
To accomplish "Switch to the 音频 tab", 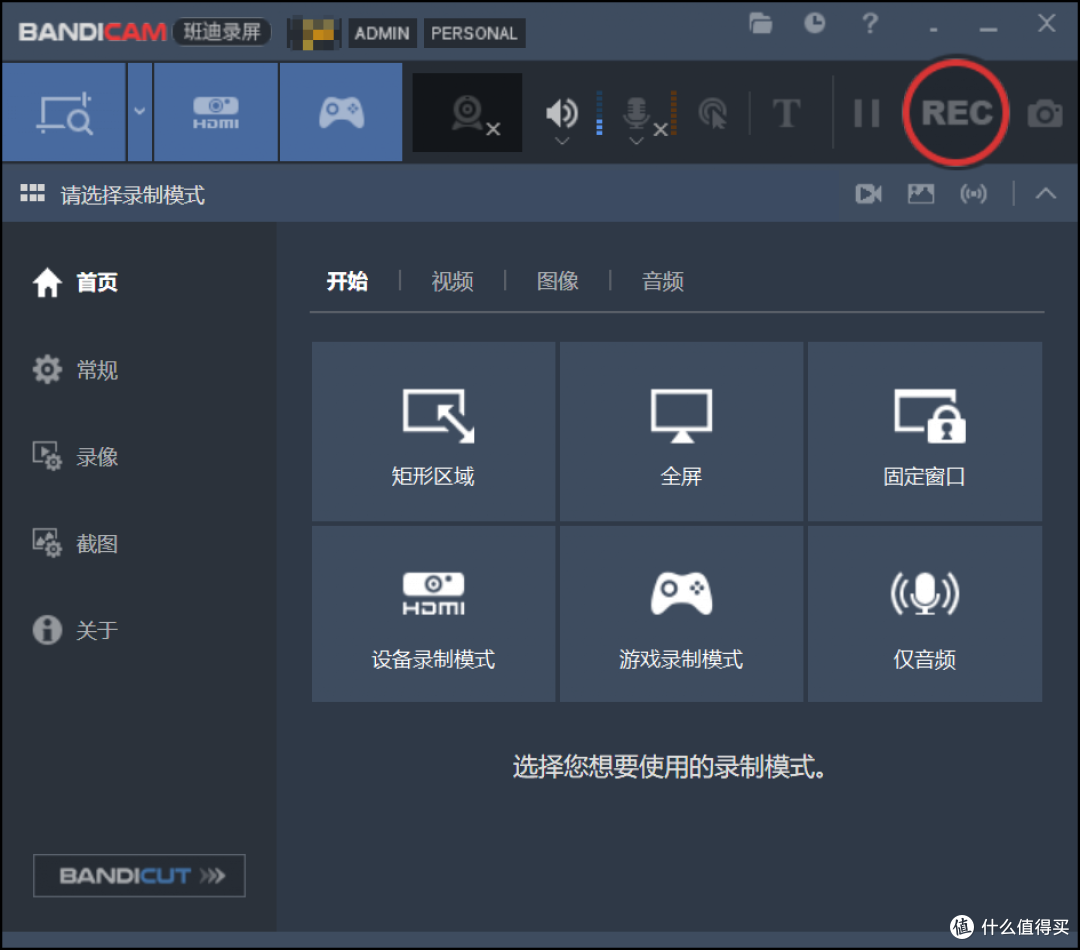I will pyautogui.click(x=663, y=281).
